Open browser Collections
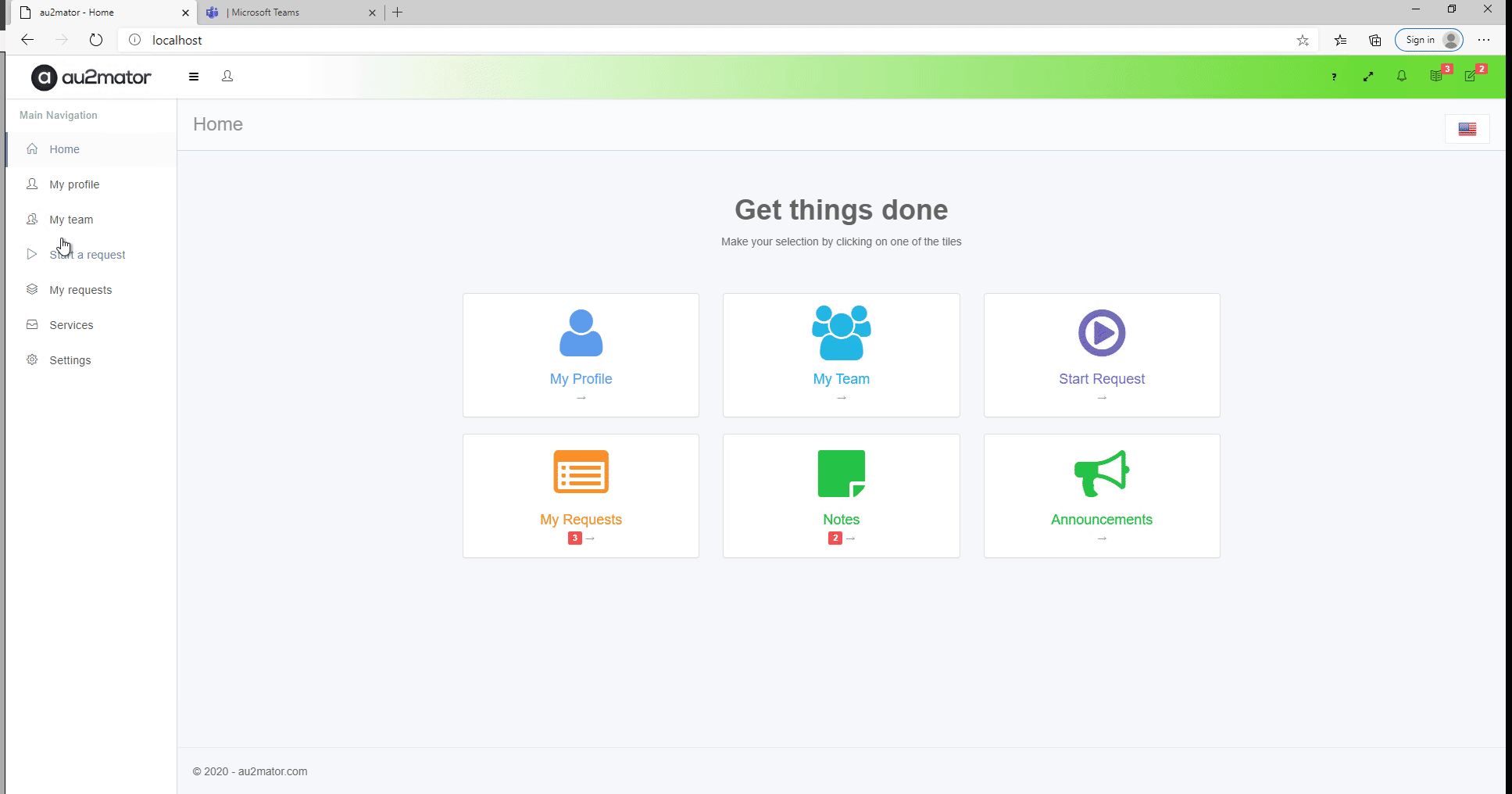This screenshot has width=1512, height=794. (x=1375, y=40)
